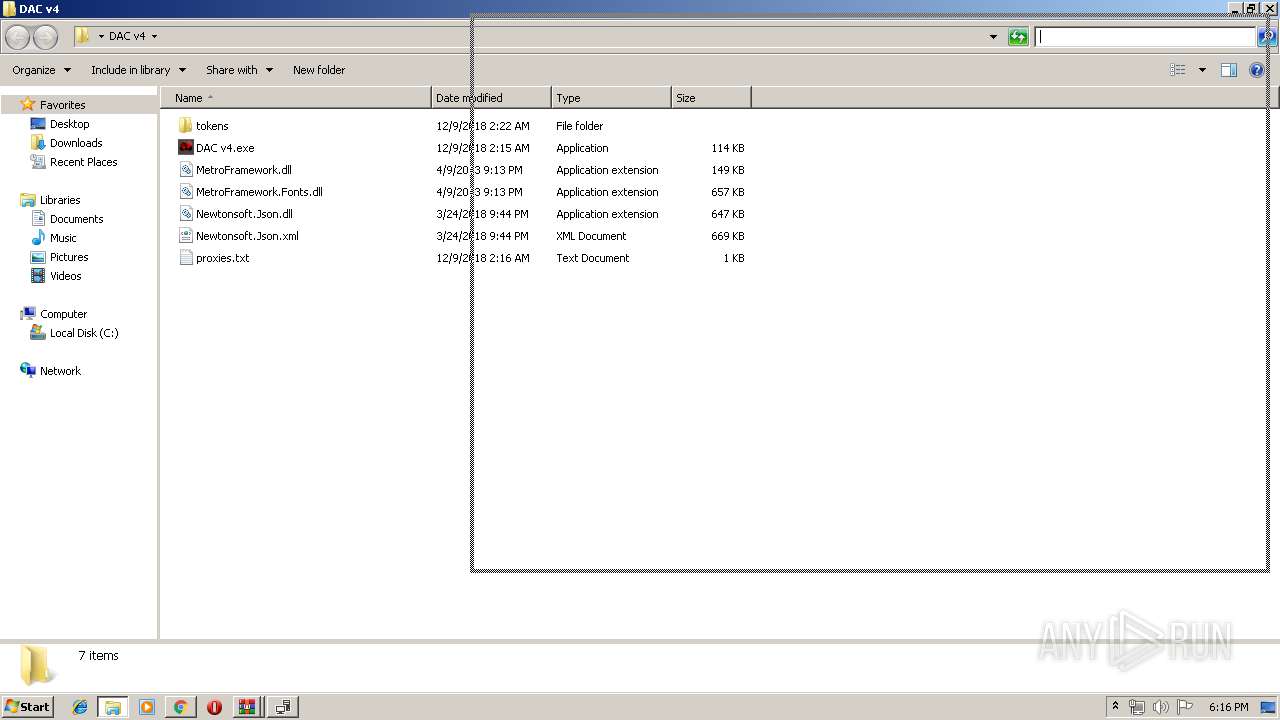Select Network in navigation pane

tap(60, 371)
